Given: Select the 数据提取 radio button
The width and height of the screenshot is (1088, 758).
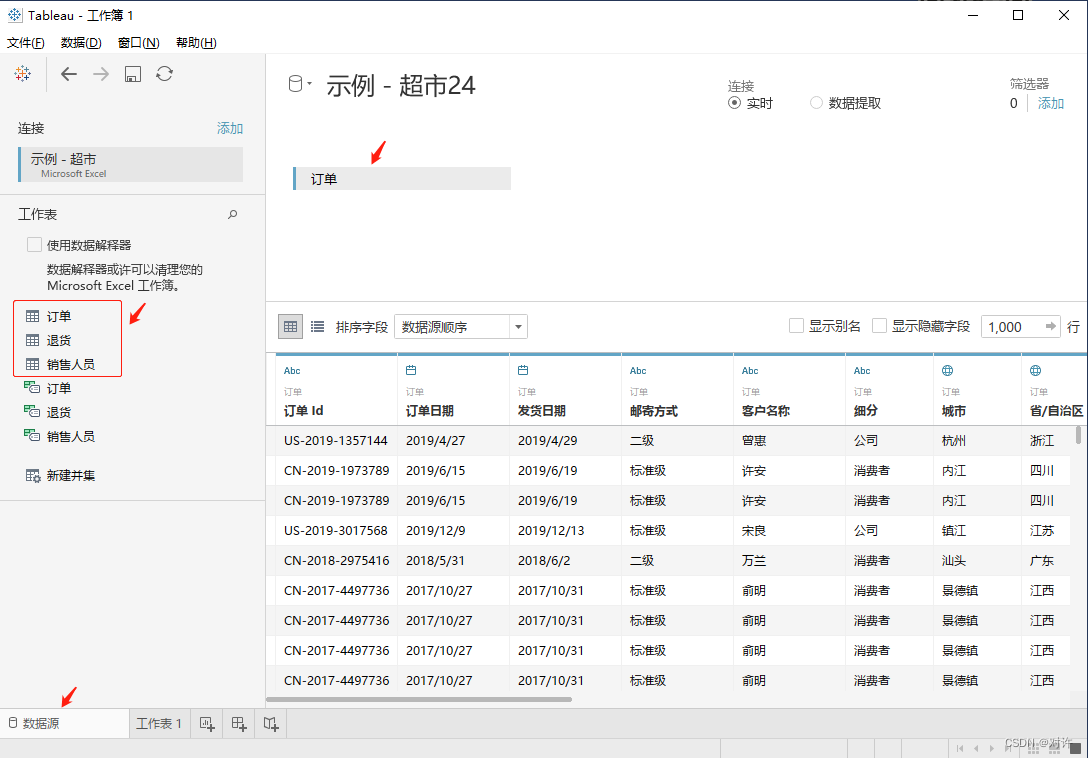Looking at the screenshot, I should [816, 103].
